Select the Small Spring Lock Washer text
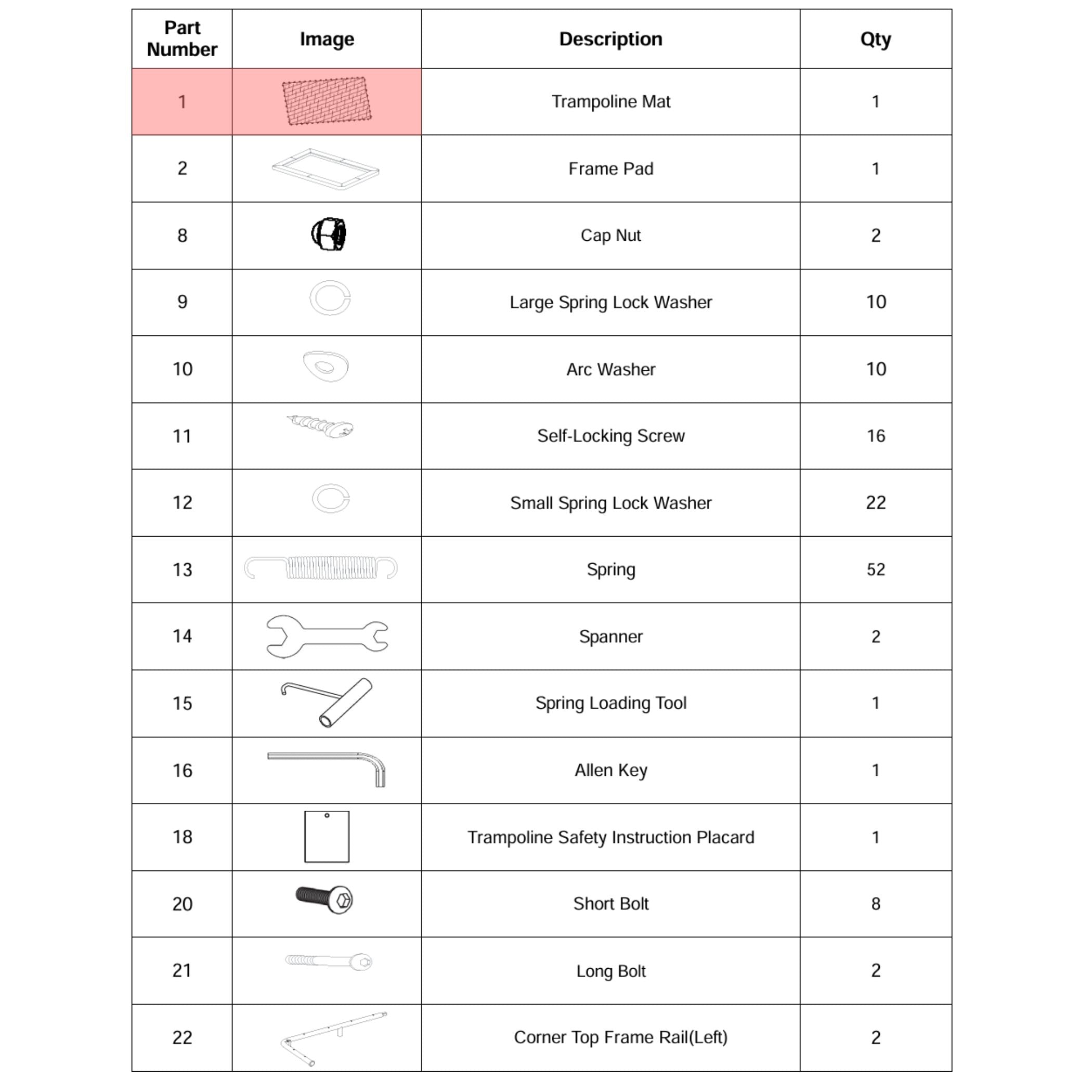This screenshot has width=1092, height=1092. (610, 503)
